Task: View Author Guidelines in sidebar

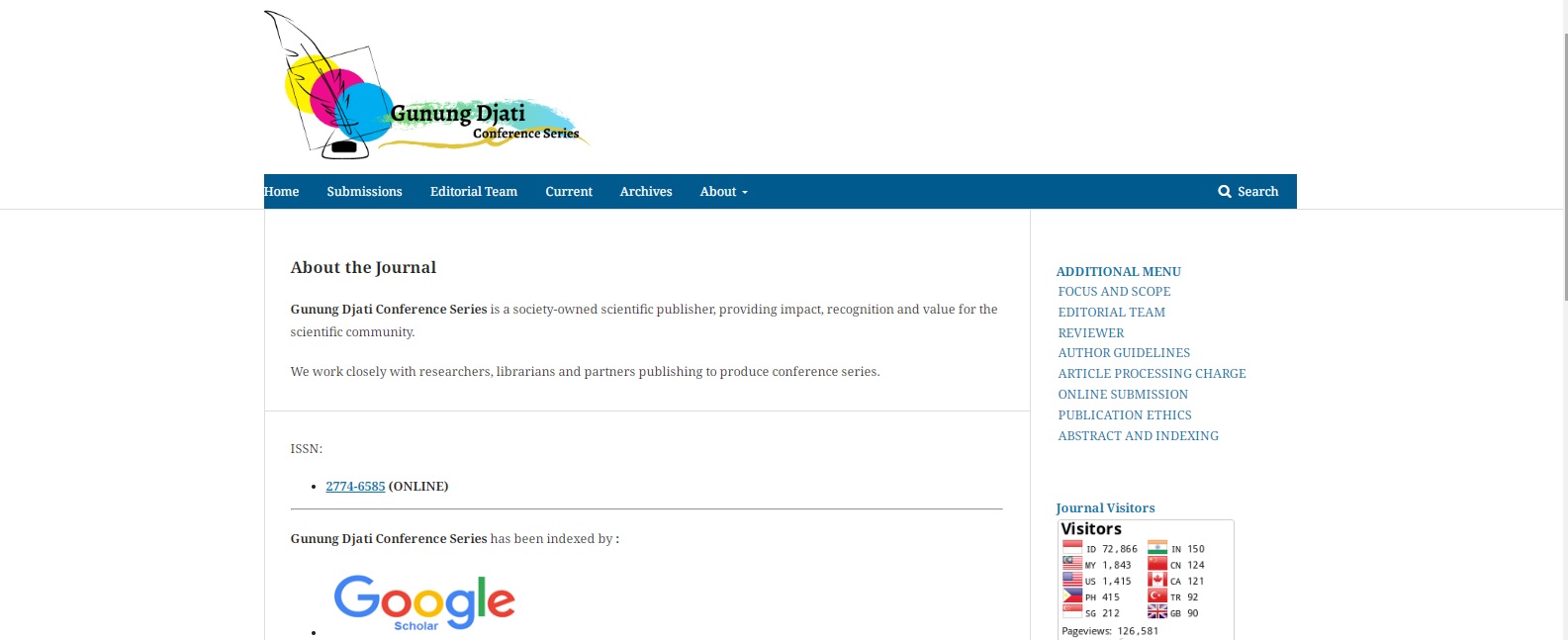Action: pyautogui.click(x=1124, y=353)
